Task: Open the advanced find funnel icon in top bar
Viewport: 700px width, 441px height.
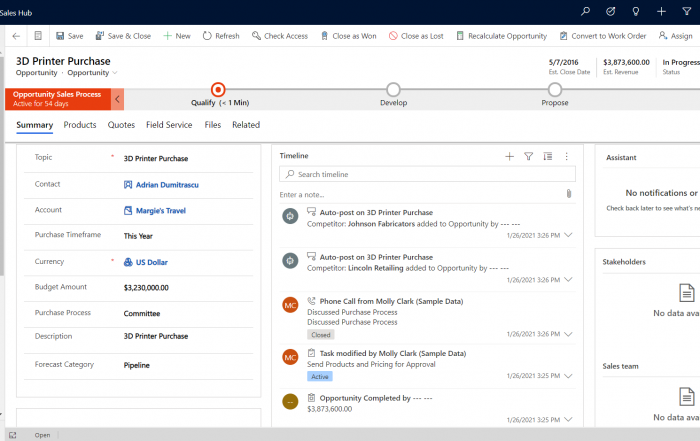Action: [x=687, y=12]
